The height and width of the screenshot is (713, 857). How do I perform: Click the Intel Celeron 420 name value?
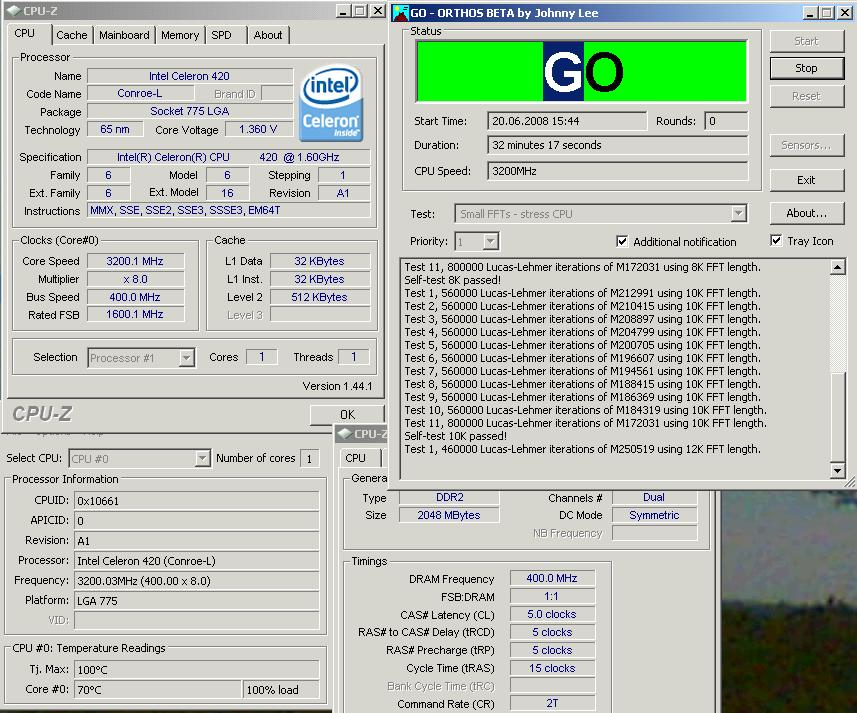(190, 76)
